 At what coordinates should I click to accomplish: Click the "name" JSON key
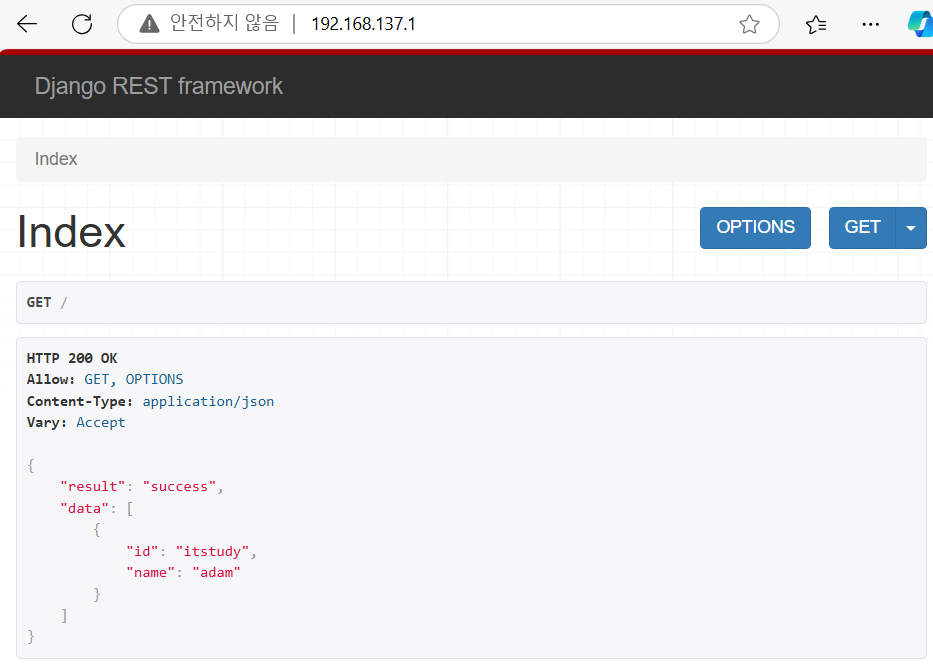coord(151,573)
